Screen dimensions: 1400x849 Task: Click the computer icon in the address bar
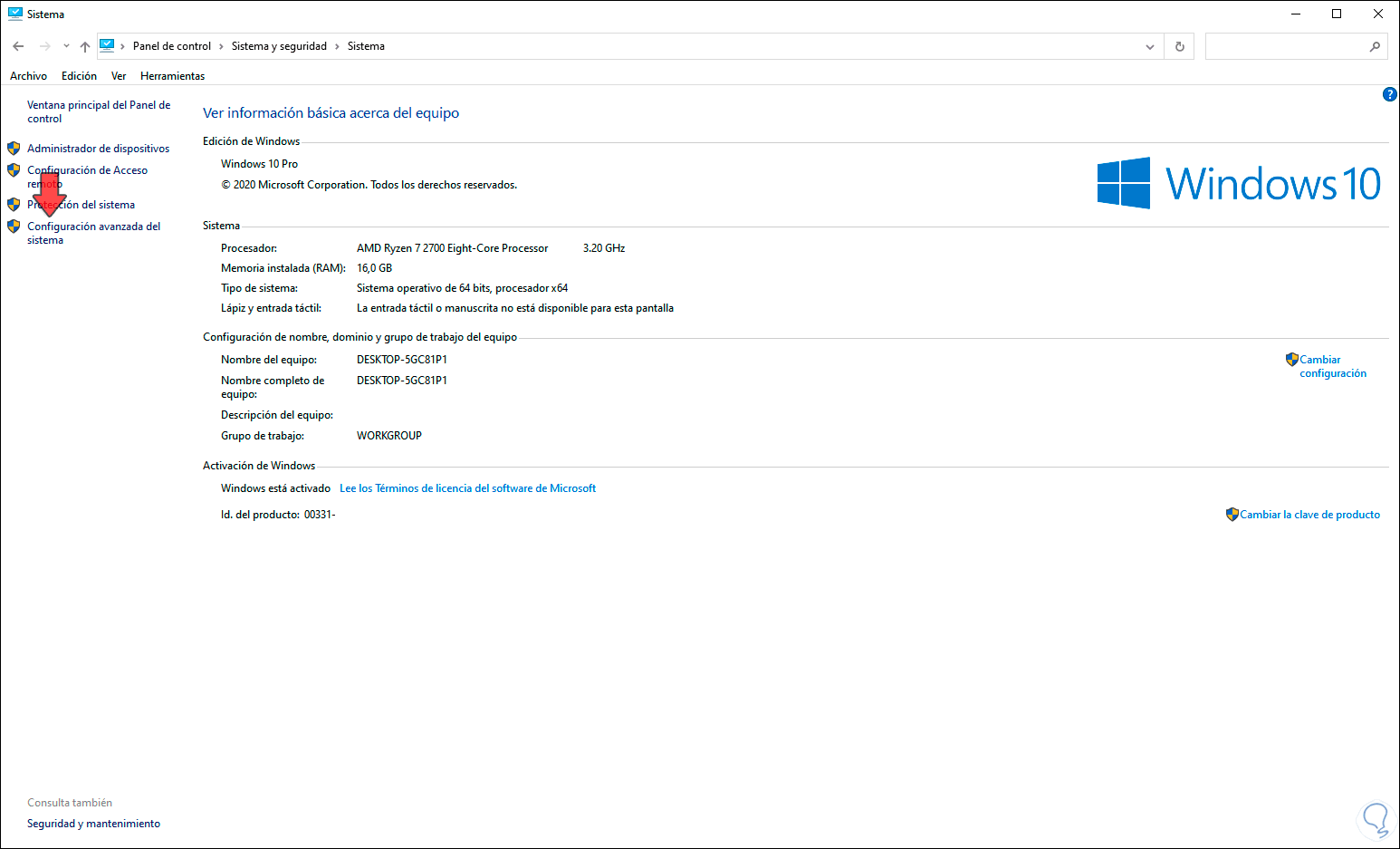click(107, 45)
